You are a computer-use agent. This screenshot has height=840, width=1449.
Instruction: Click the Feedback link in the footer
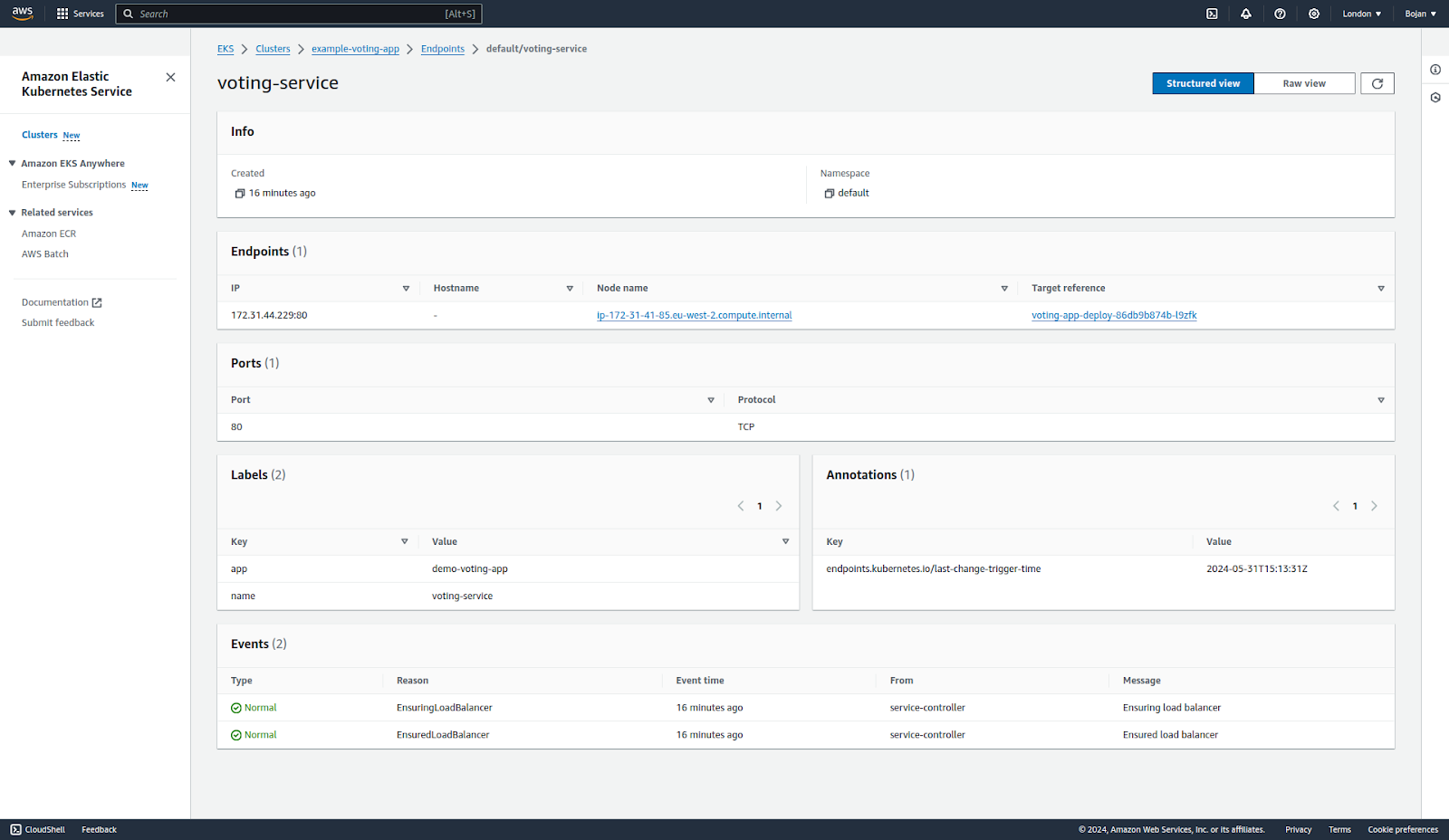99,829
